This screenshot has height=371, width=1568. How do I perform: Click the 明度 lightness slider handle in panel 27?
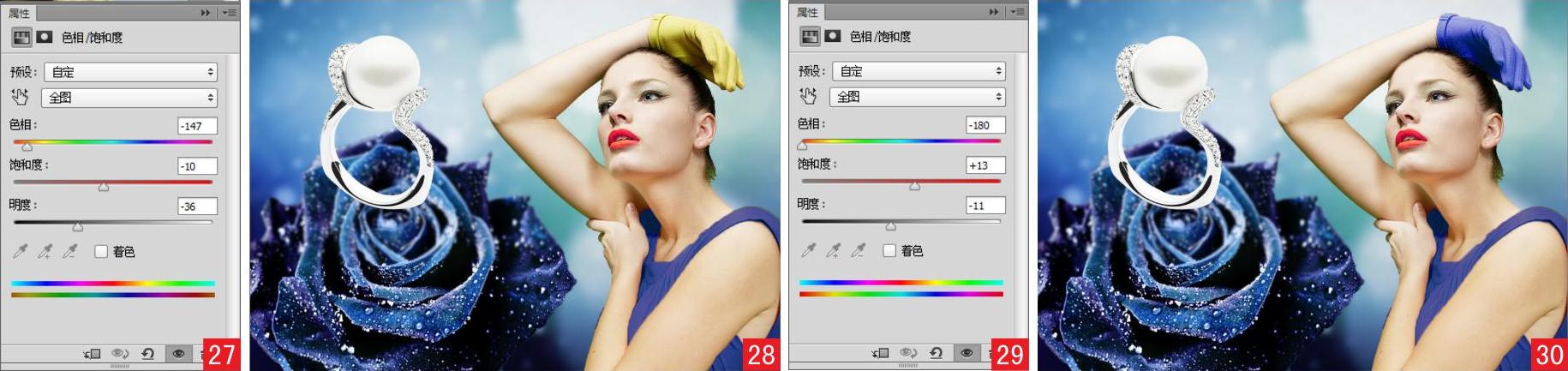point(78,227)
